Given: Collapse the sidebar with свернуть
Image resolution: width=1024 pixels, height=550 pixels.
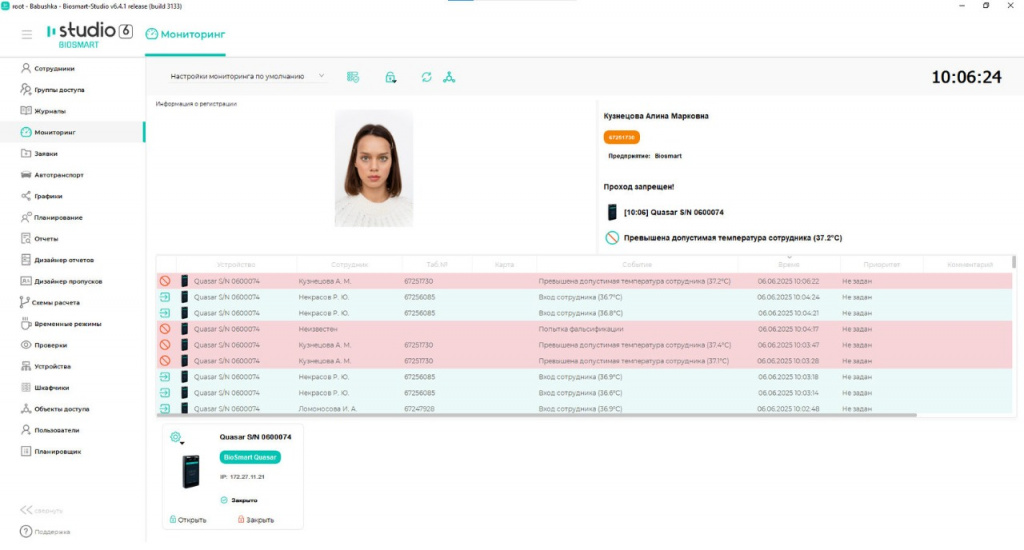Looking at the screenshot, I should click(x=41, y=510).
